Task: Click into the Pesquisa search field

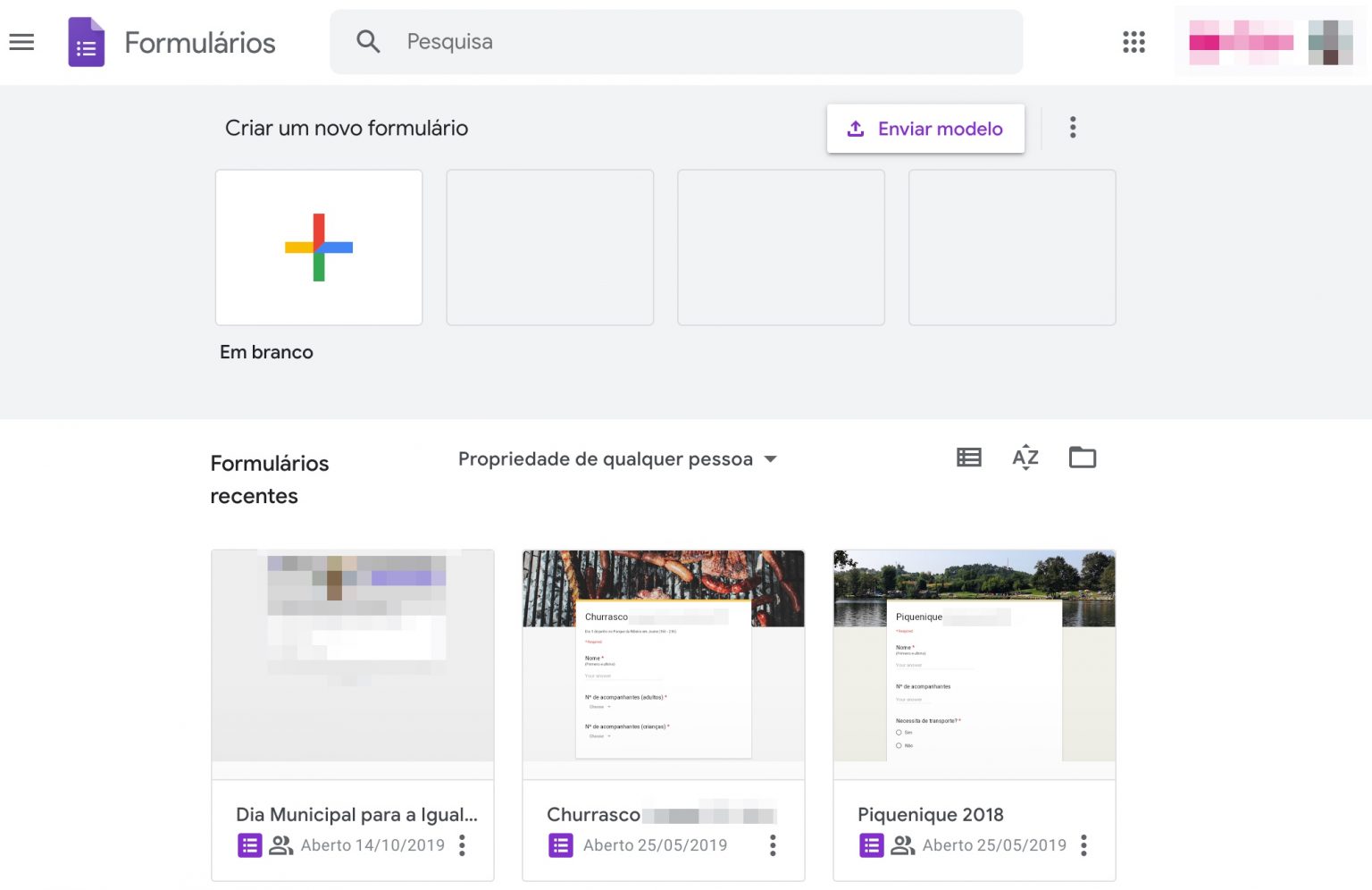Action: coord(536,41)
